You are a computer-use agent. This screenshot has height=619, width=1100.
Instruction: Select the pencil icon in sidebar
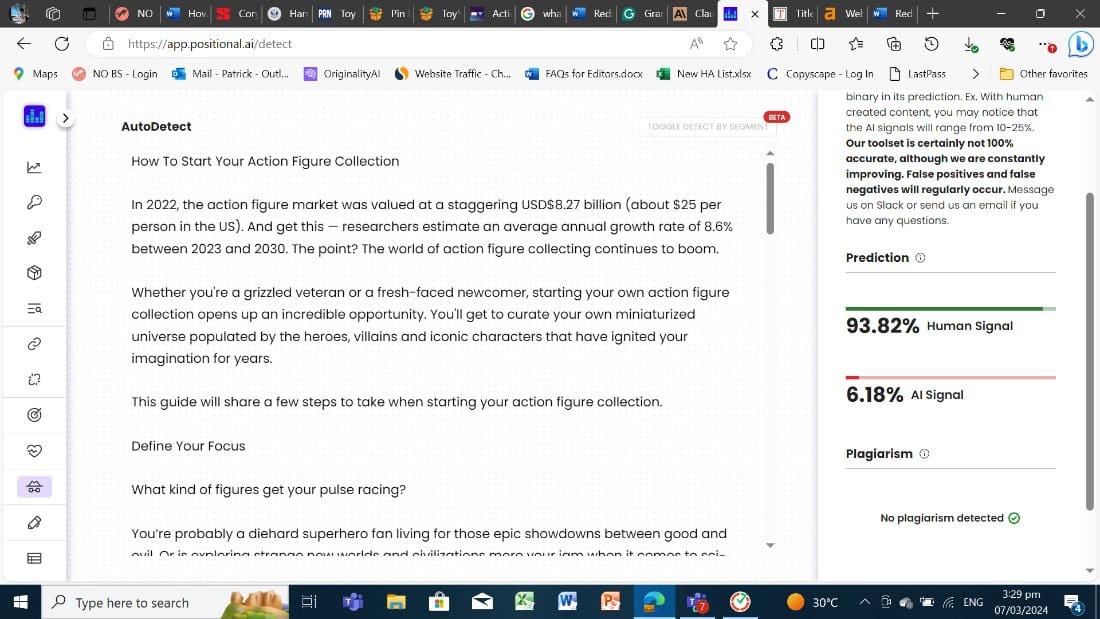tap(34, 522)
